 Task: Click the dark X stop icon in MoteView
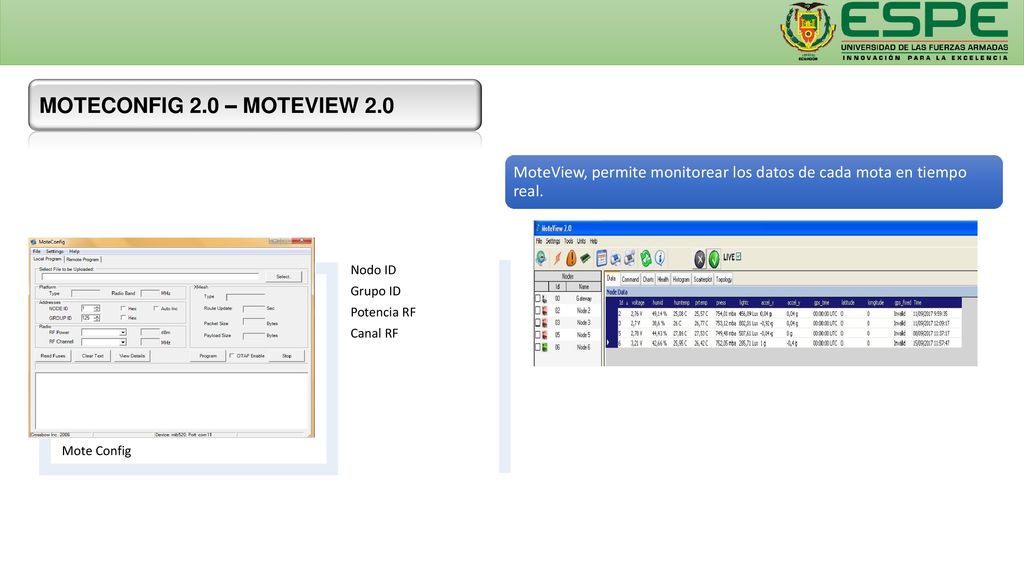click(x=699, y=259)
